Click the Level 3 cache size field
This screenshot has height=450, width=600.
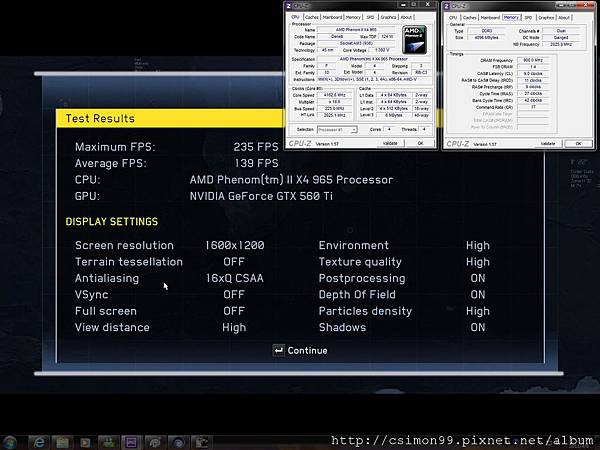(393, 115)
